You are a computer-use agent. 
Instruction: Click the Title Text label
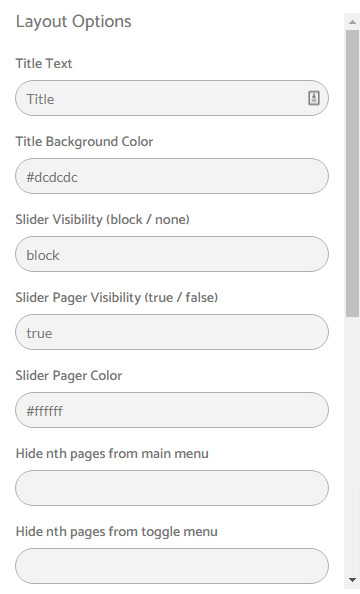point(44,63)
